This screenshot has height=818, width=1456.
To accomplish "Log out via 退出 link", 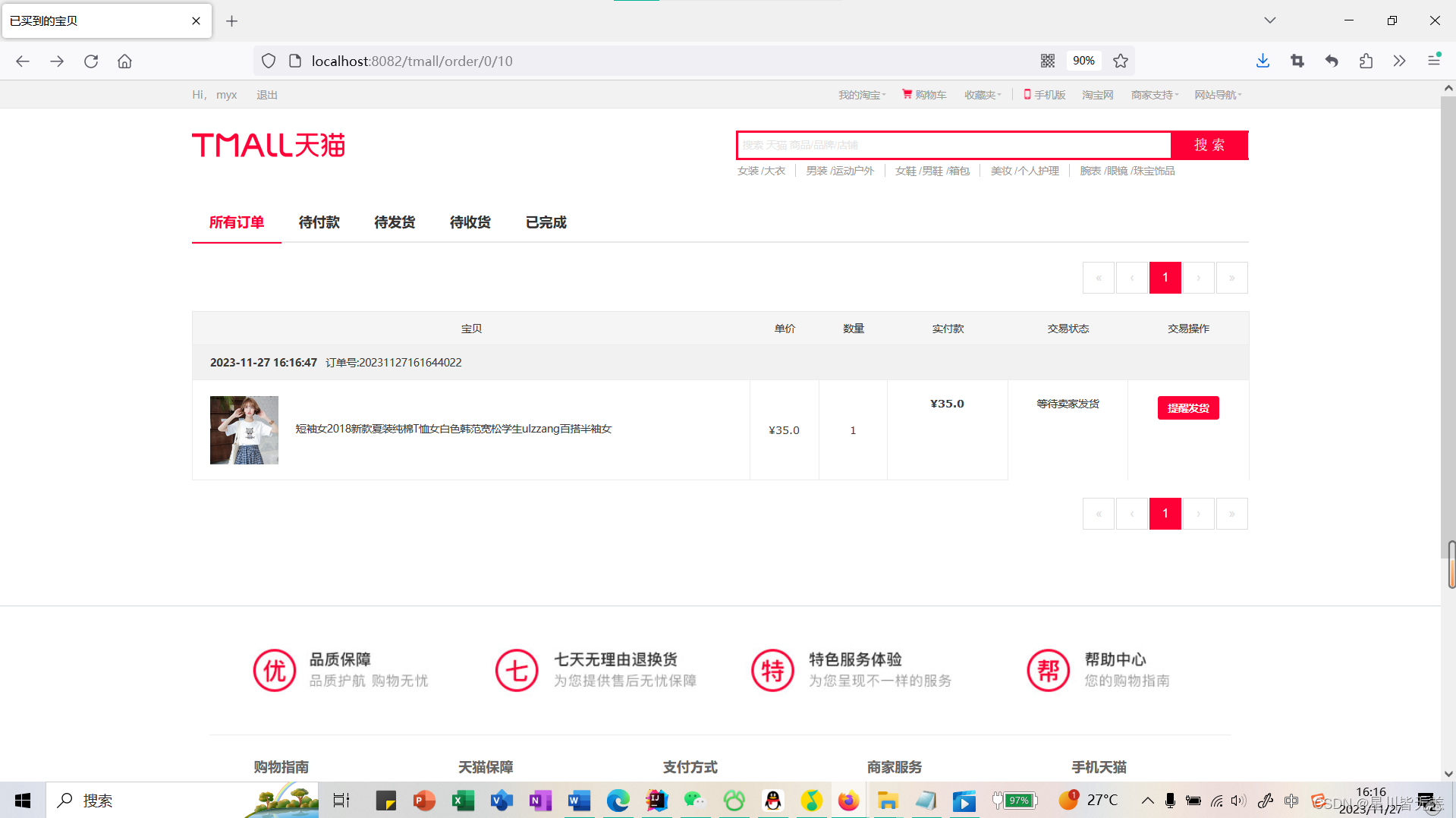I will coord(267,95).
